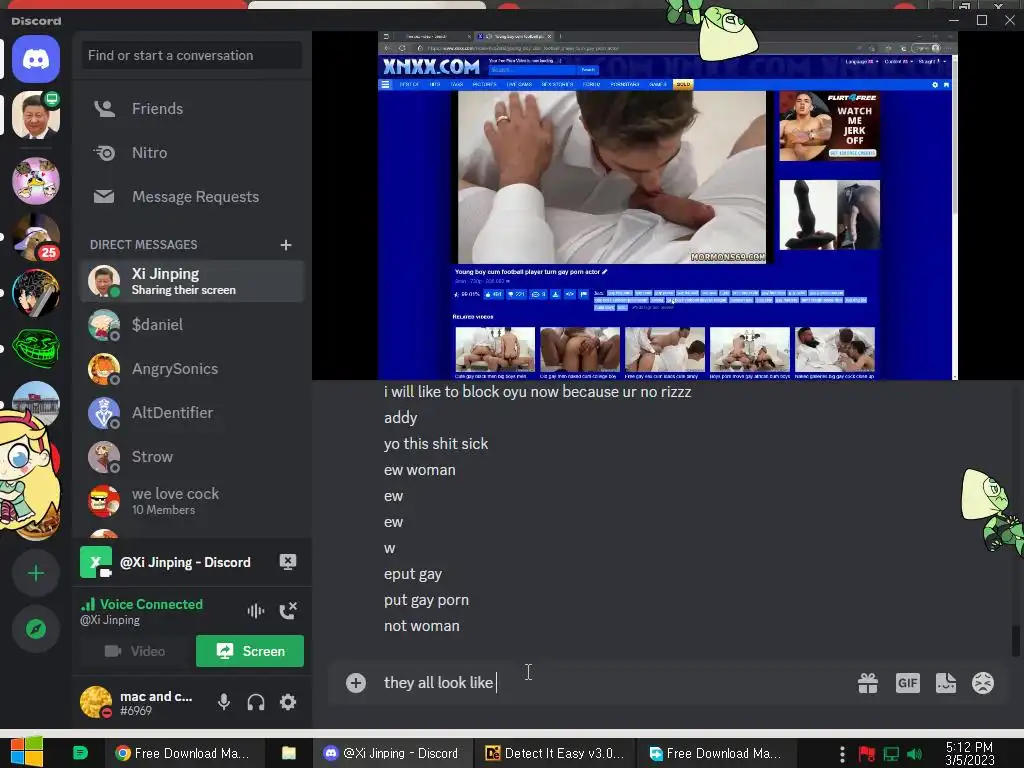Open the GIF picker
1024x768 pixels.
point(907,683)
